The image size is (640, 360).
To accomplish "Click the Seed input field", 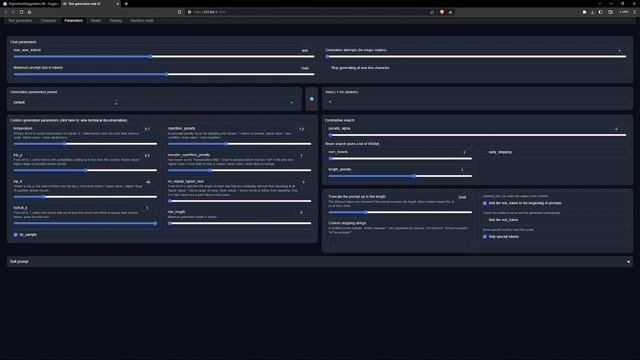I will (x=477, y=102).
